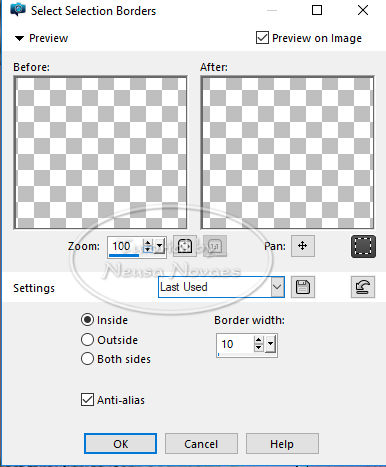
Task: Open the Zoom slider dropdown arrow
Action: [x=160, y=247]
